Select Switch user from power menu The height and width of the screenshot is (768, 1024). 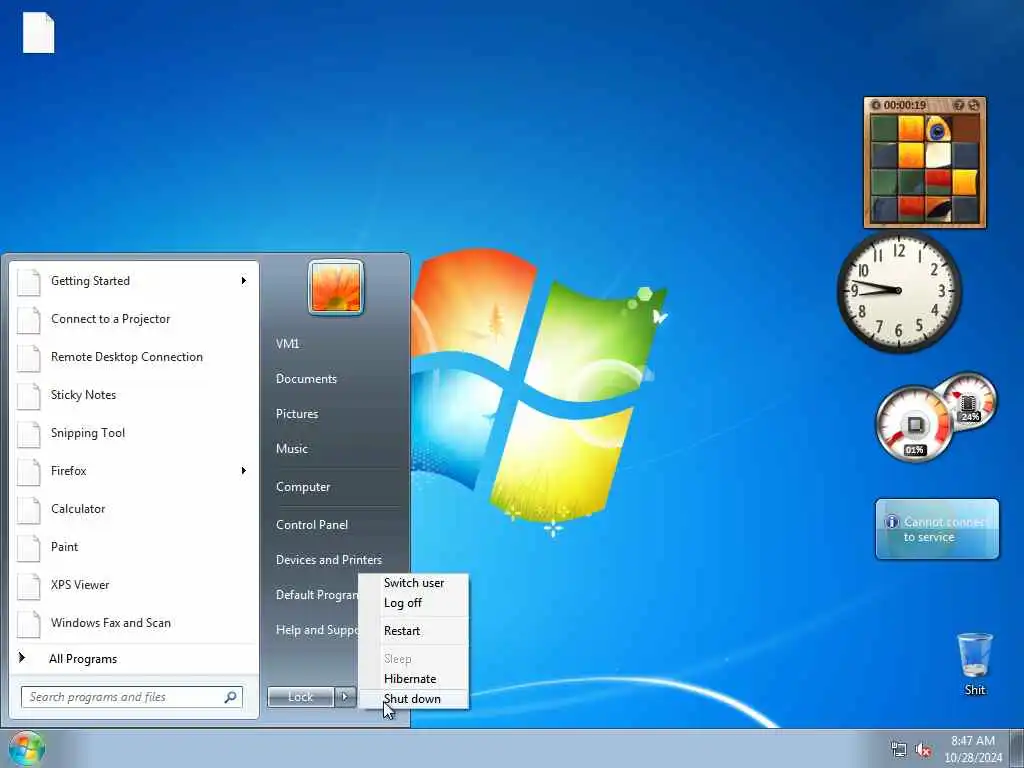coord(414,583)
